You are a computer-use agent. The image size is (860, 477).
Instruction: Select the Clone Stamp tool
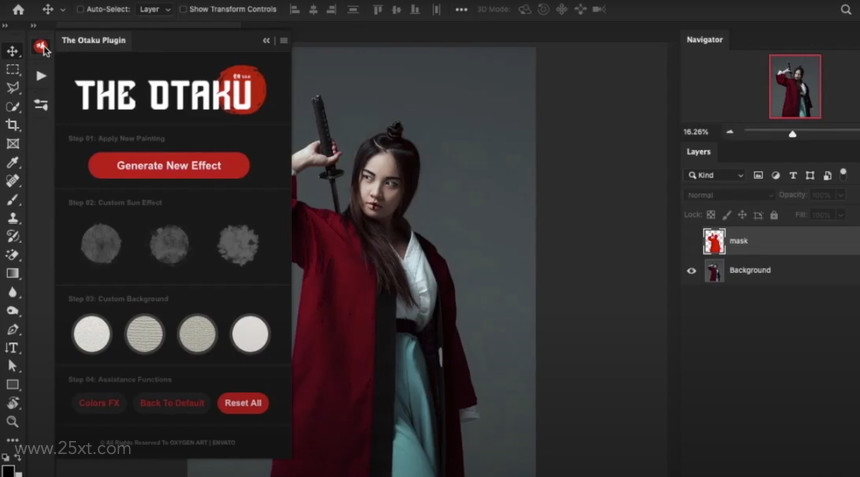12,218
